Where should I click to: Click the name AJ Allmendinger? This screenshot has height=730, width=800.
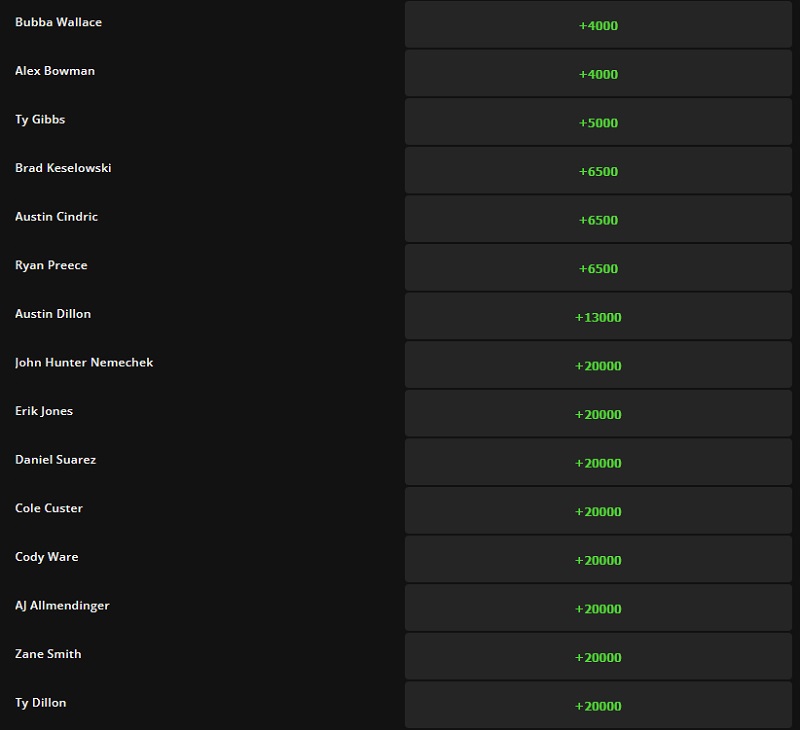tap(62, 606)
